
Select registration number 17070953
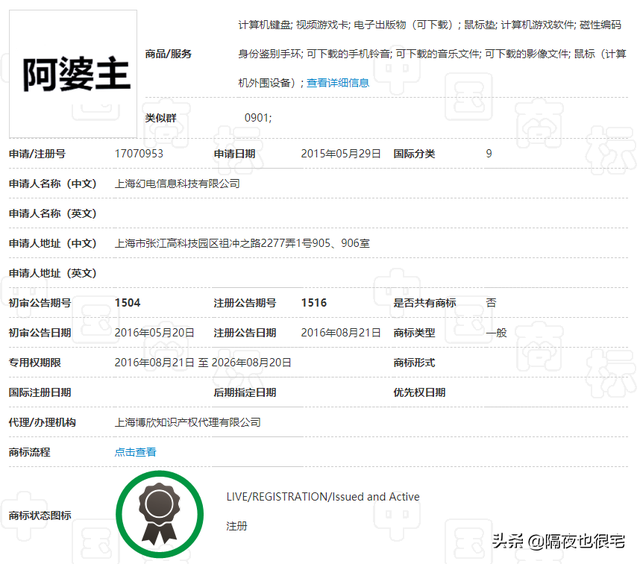(139, 153)
